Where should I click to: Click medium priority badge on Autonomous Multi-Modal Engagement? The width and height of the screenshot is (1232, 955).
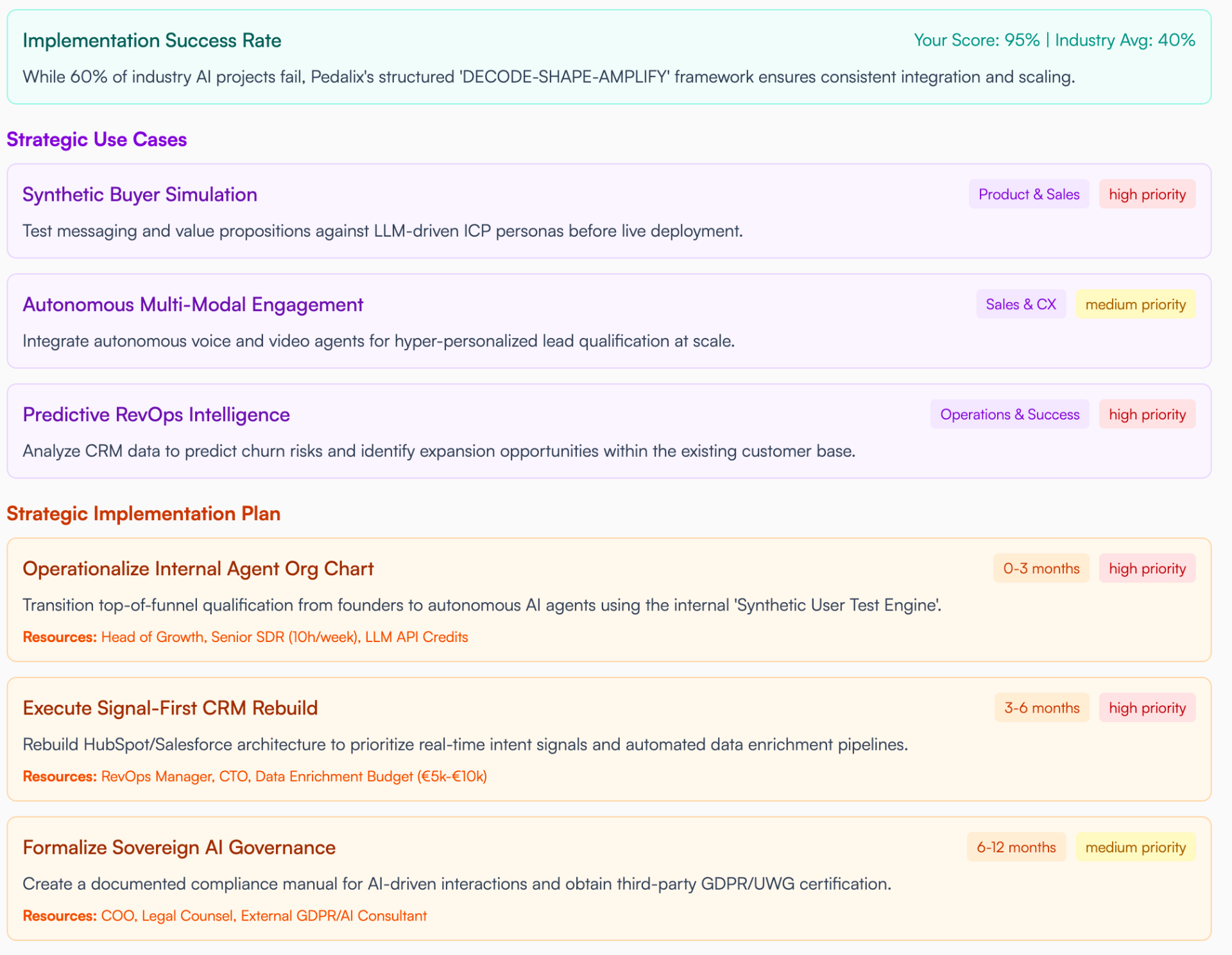click(x=1136, y=305)
